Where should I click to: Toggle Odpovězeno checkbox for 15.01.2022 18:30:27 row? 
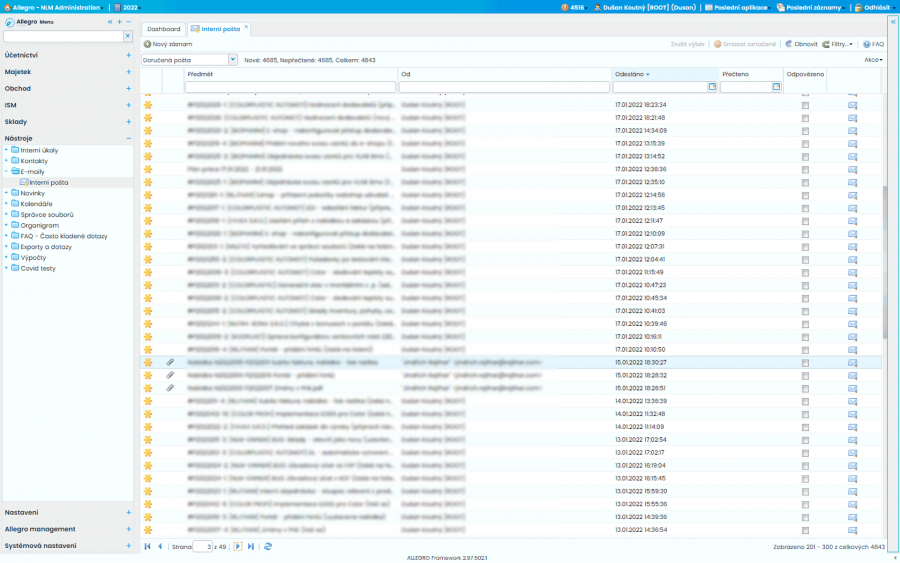click(x=805, y=362)
